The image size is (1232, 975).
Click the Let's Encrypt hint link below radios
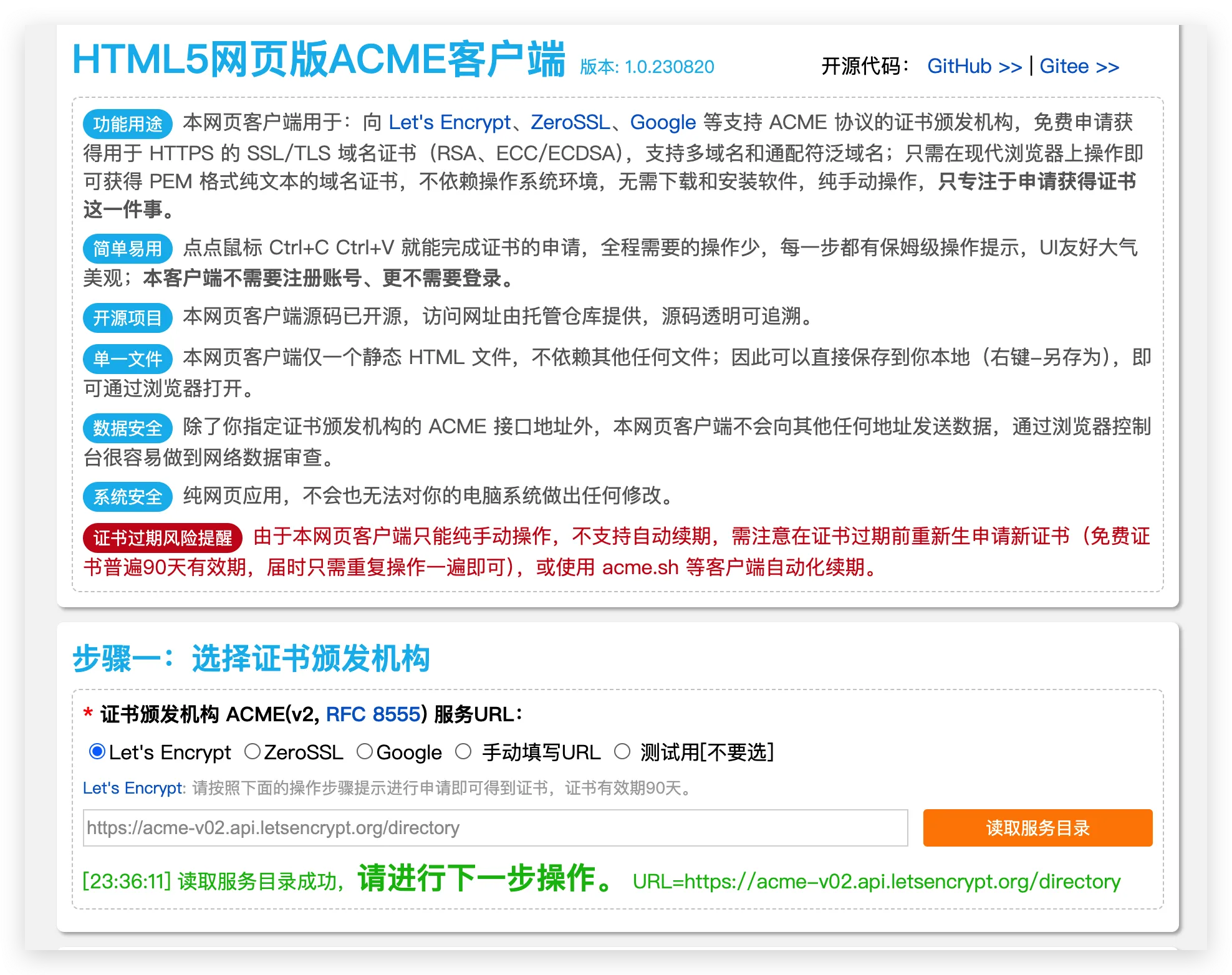pyautogui.click(x=133, y=788)
